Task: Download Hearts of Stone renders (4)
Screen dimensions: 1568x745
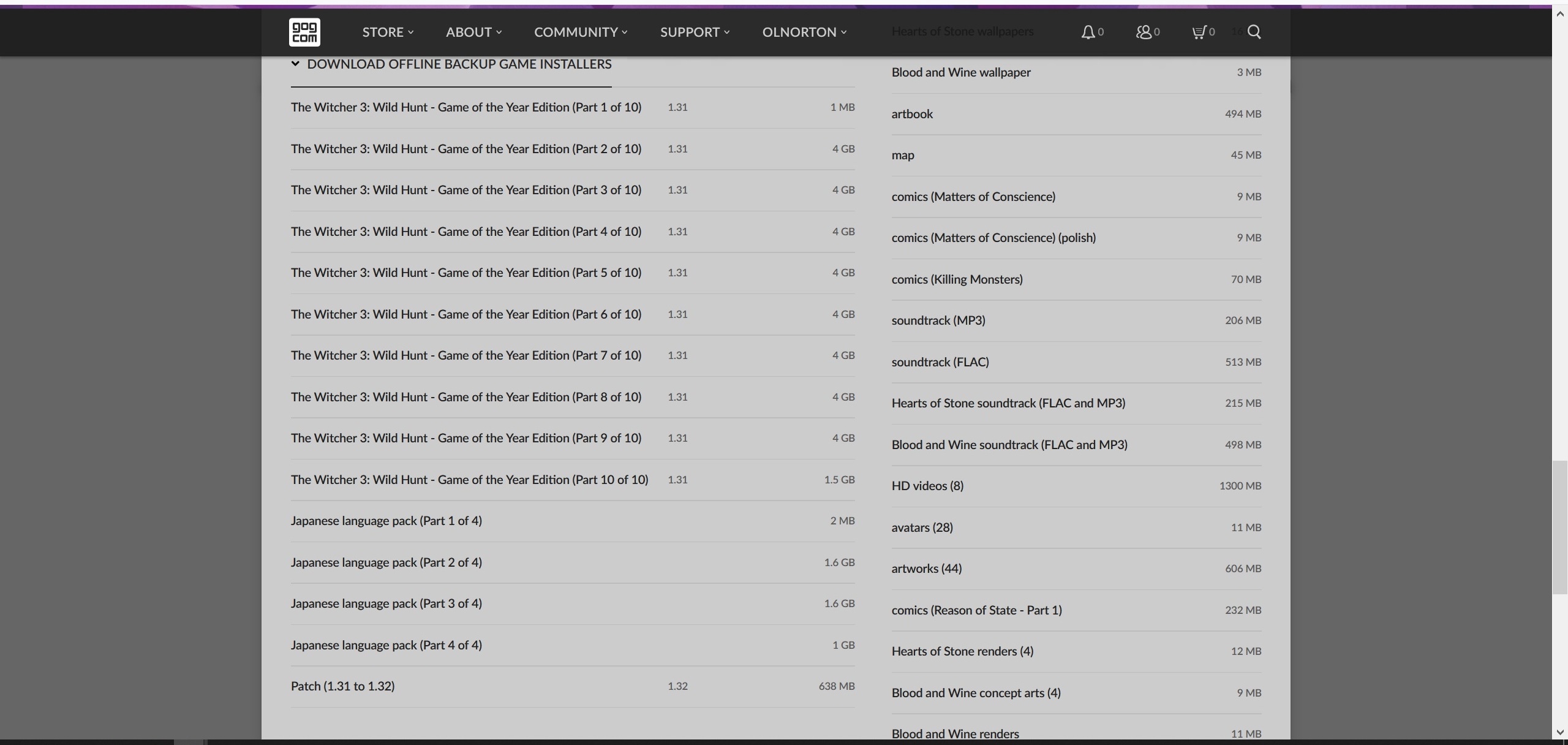Action: click(x=1076, y=651)
